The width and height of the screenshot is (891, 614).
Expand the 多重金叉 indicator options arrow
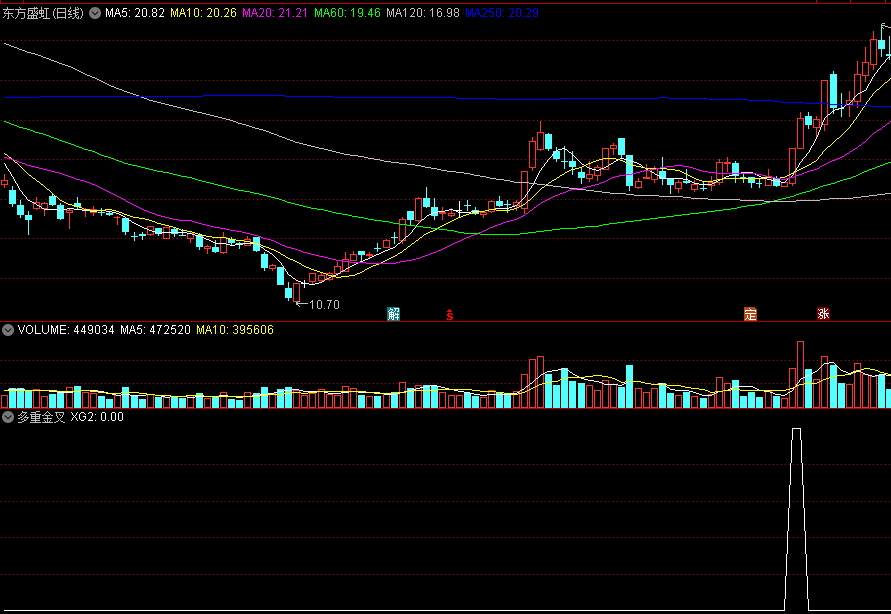point(8,417)
